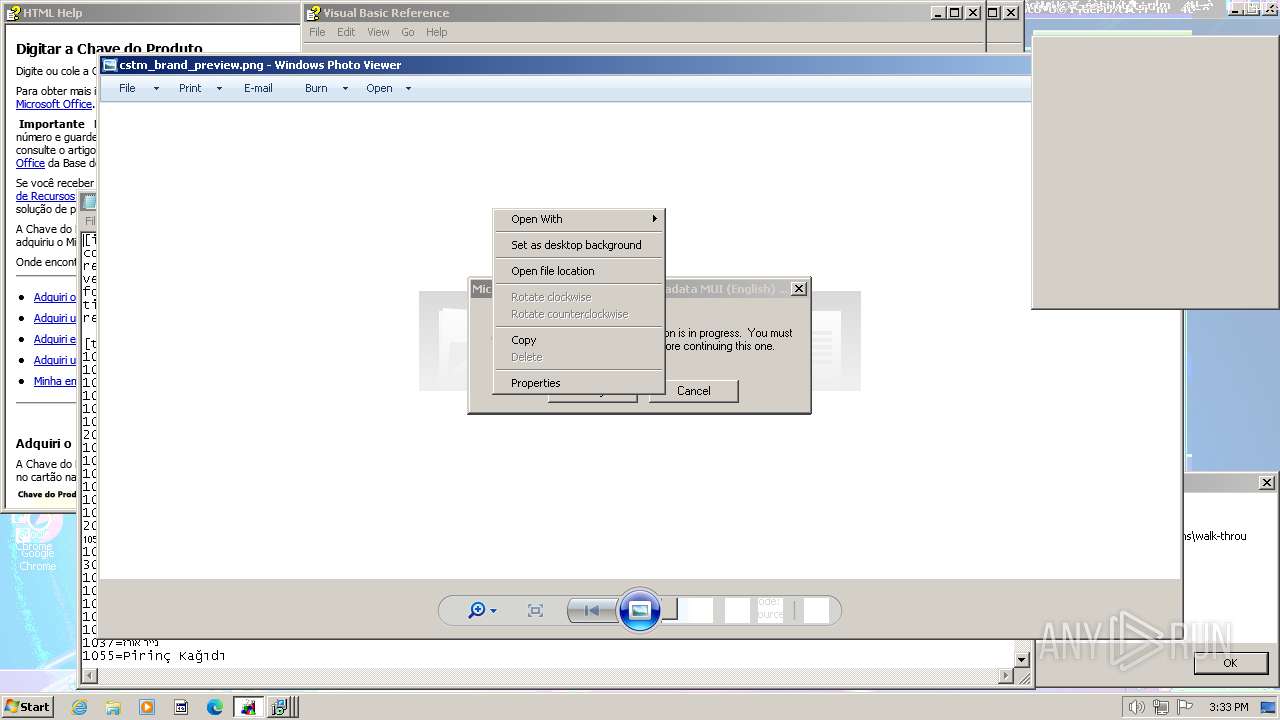Show the image at actual size in Photo Viewer

[535, 610]
